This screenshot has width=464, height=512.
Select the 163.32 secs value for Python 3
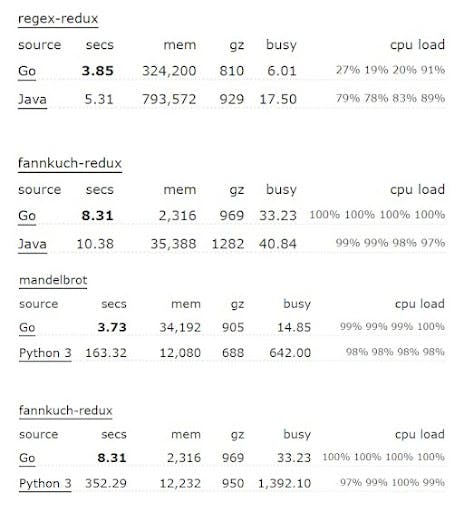click(106, 353)
